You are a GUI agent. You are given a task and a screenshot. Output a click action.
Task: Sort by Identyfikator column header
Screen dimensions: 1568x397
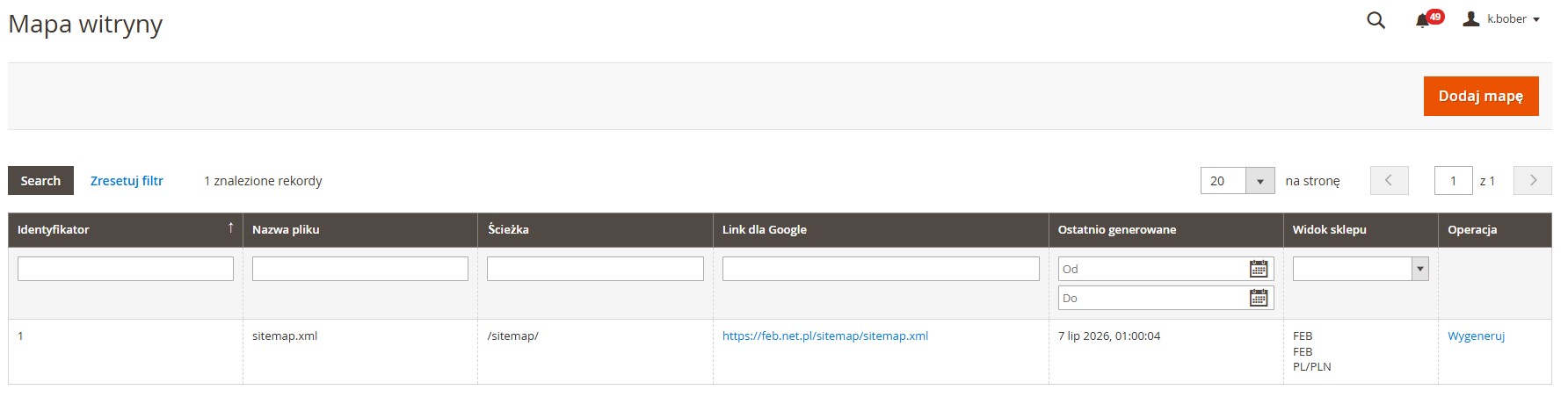126,229
